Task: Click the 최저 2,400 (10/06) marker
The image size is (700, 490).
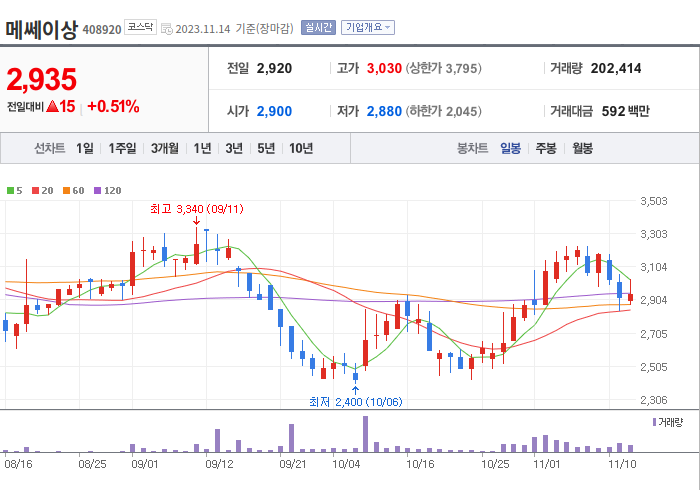Action: tap(355, 402)
